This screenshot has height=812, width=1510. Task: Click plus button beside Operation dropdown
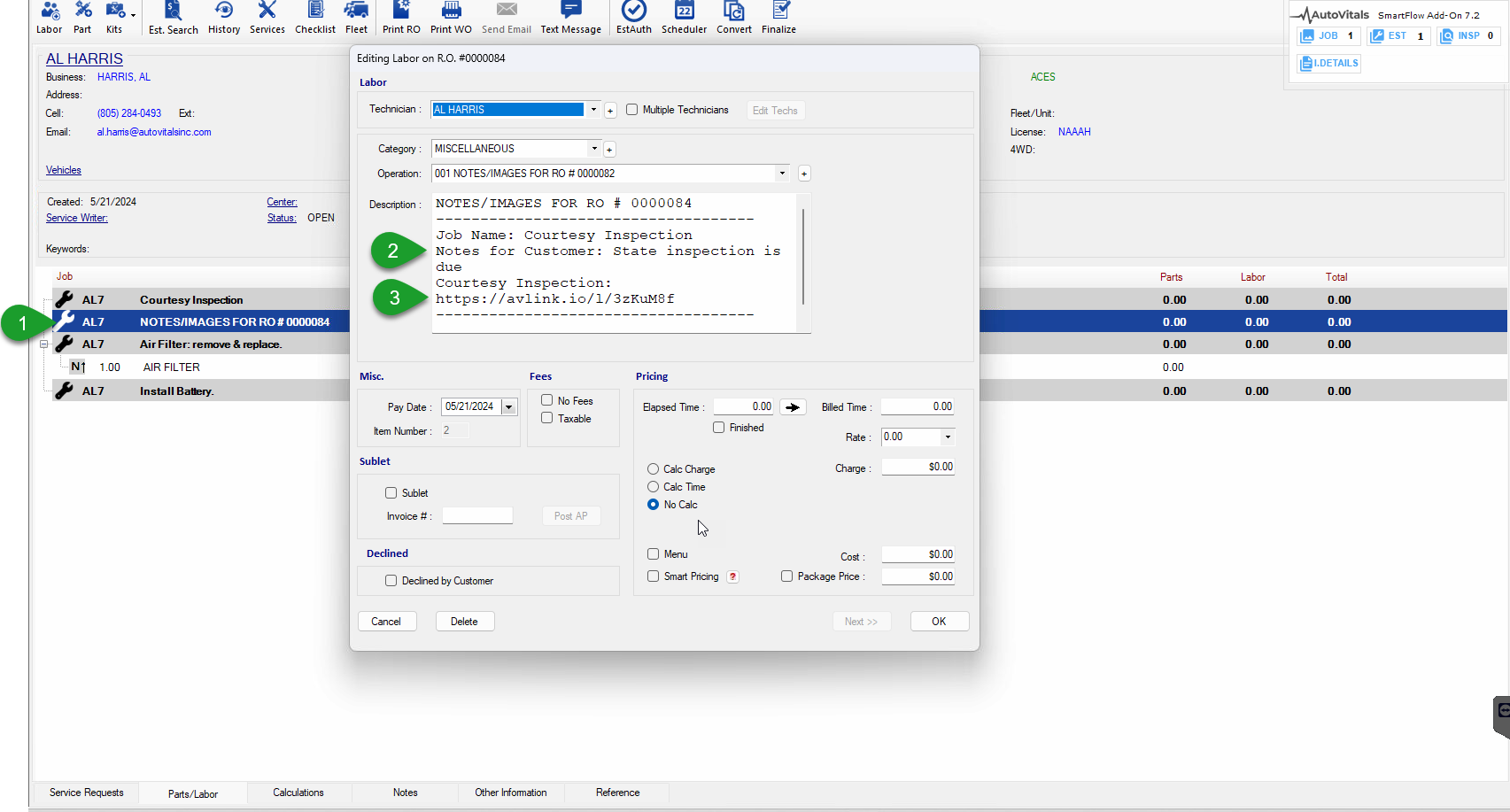(804, 174)
